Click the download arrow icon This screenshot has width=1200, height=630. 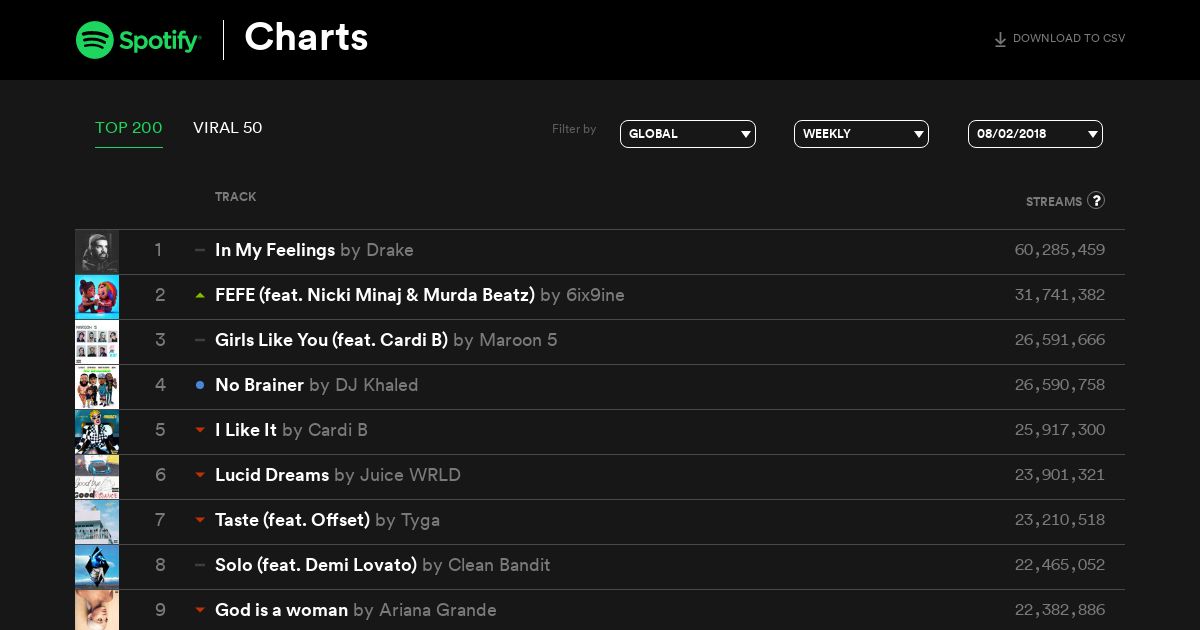click(x=1000, y=40)
